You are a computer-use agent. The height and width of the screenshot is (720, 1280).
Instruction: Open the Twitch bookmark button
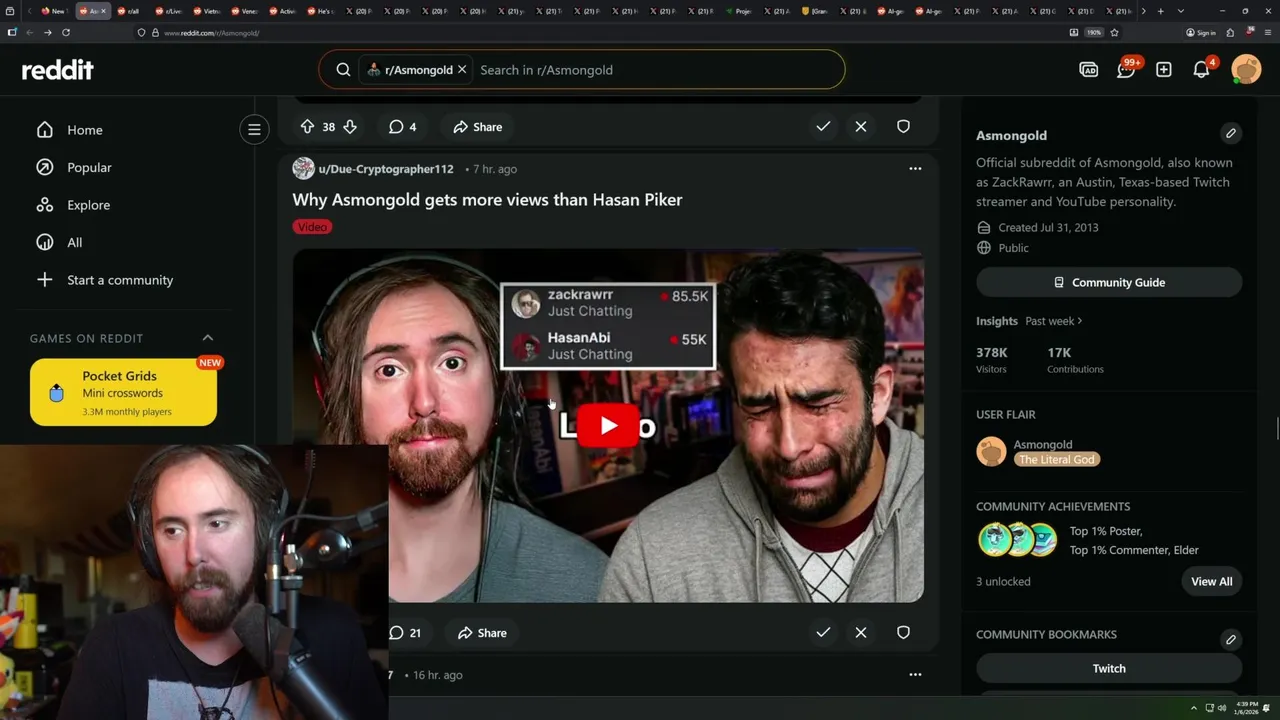(x=1109, y=668)
